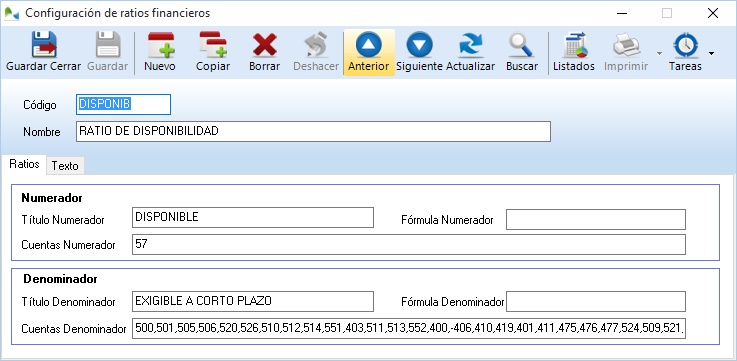Click the greyed-out Guardar floppy icon
737x361 pixels.
point(108,45)
